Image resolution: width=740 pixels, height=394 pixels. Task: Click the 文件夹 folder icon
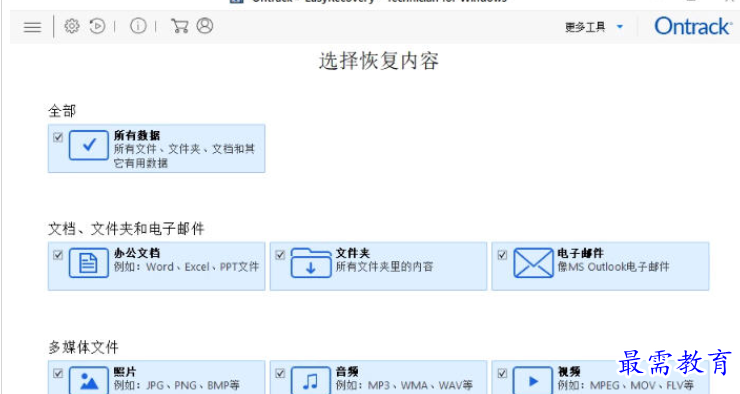click(x=311, y=263)
